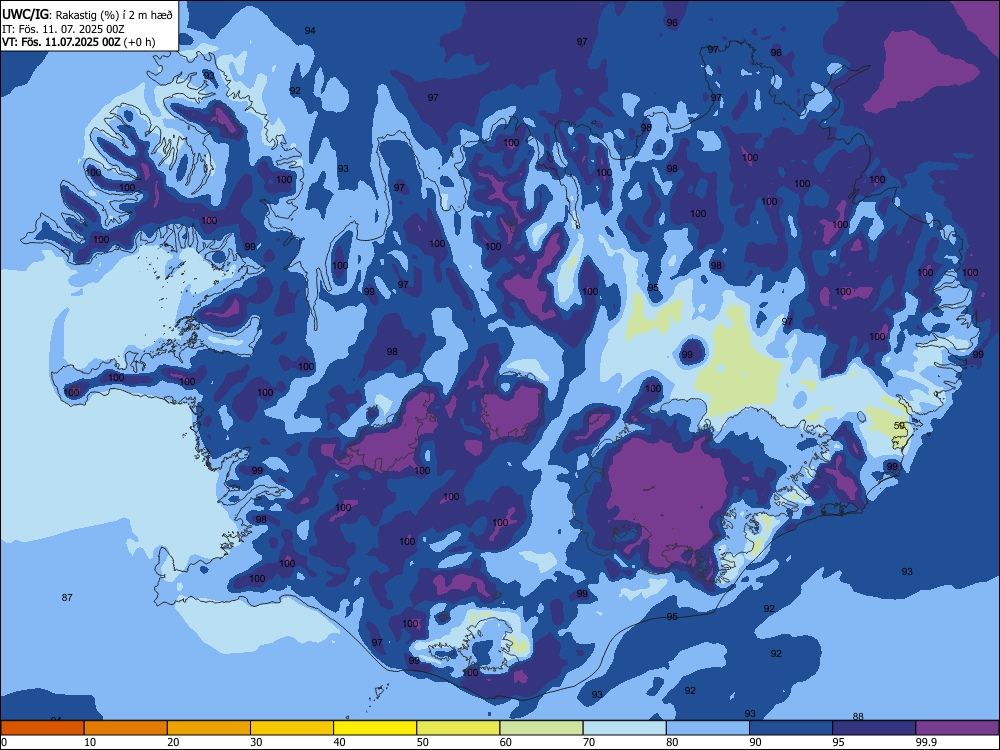Click the '10' legend scale label
This screenshot has width=1000, height=750.
point(90,742)
